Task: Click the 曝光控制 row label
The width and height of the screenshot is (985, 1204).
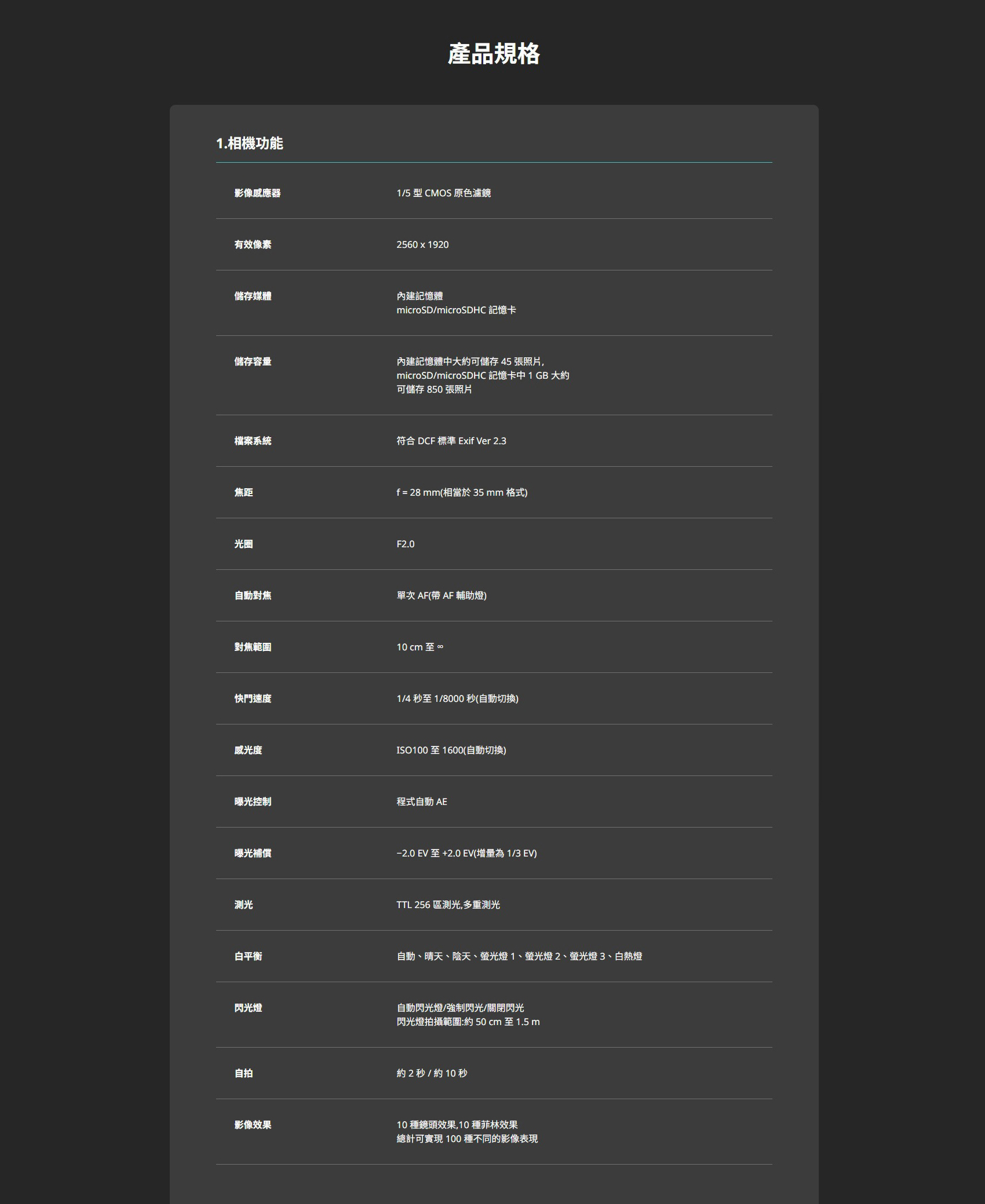Action: [253, 802]
